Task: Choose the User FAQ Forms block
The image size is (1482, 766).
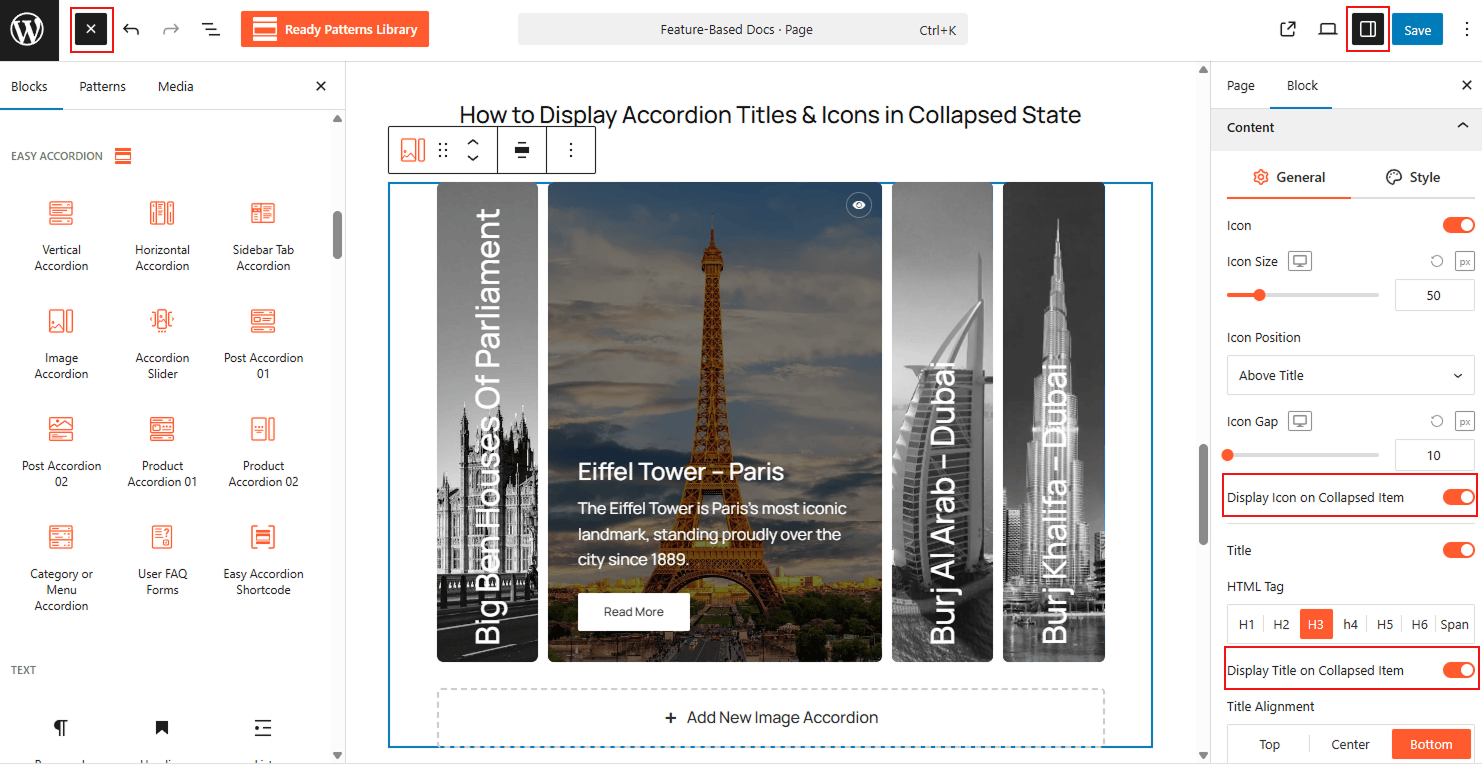Action: 162,559
